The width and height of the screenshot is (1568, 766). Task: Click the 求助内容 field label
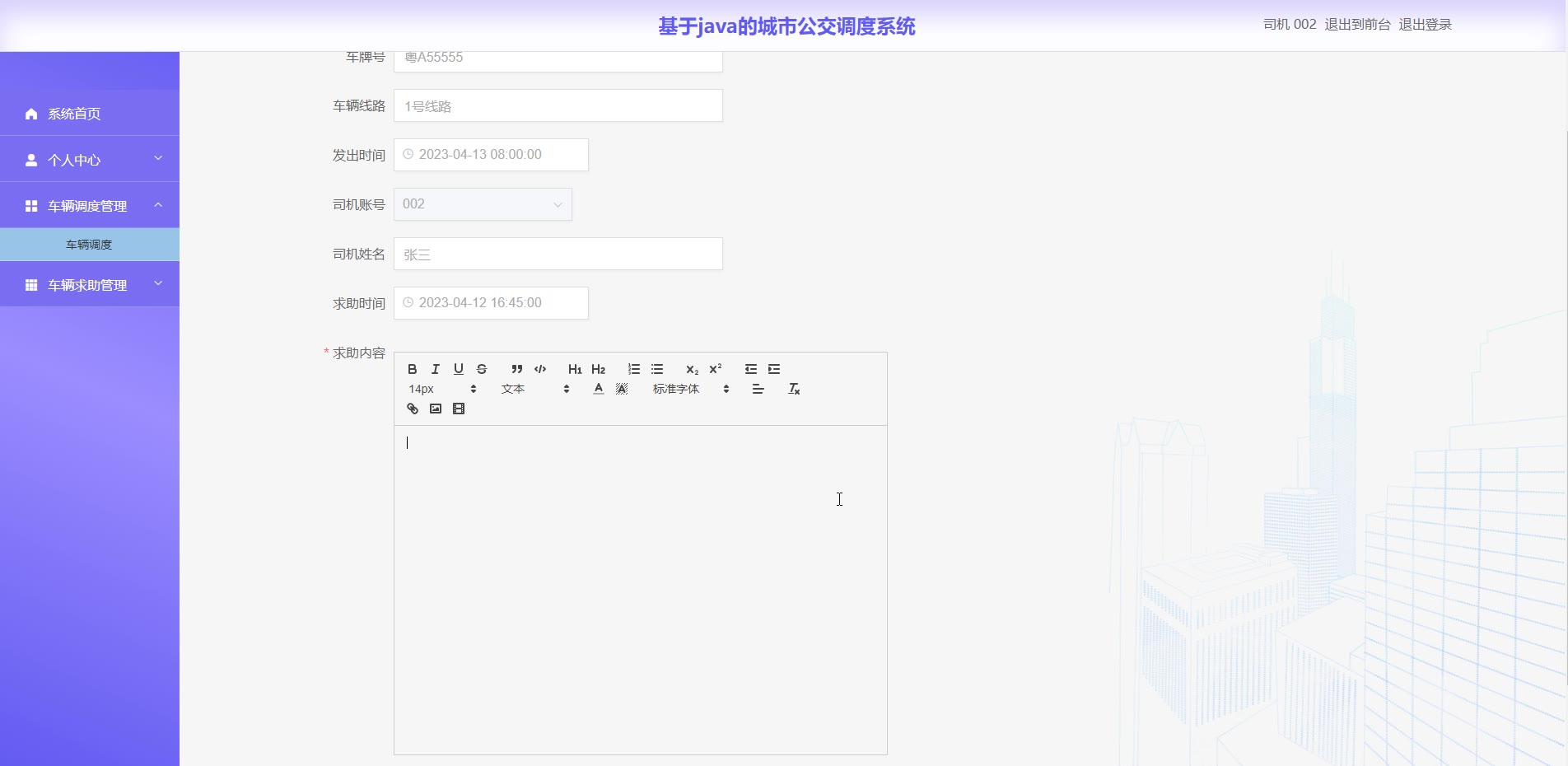tap(359, 353)
